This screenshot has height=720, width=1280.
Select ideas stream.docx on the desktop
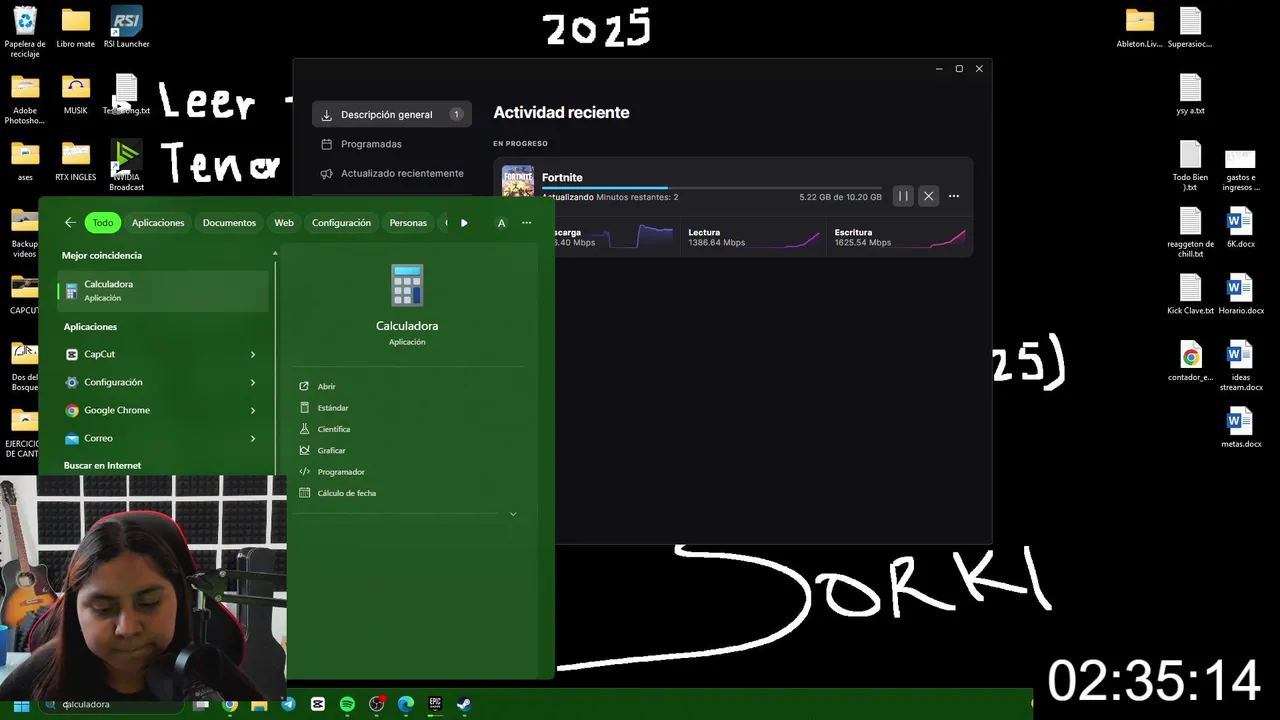point(1240,366)
